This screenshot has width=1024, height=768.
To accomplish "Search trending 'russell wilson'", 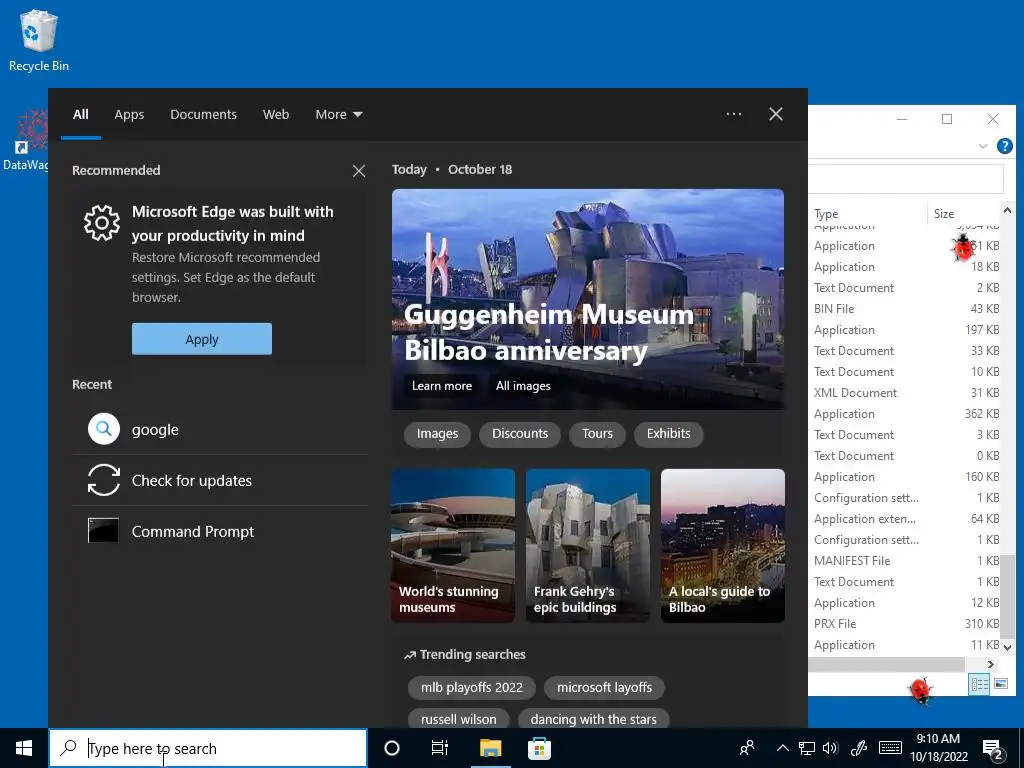I will click(458, 719).
